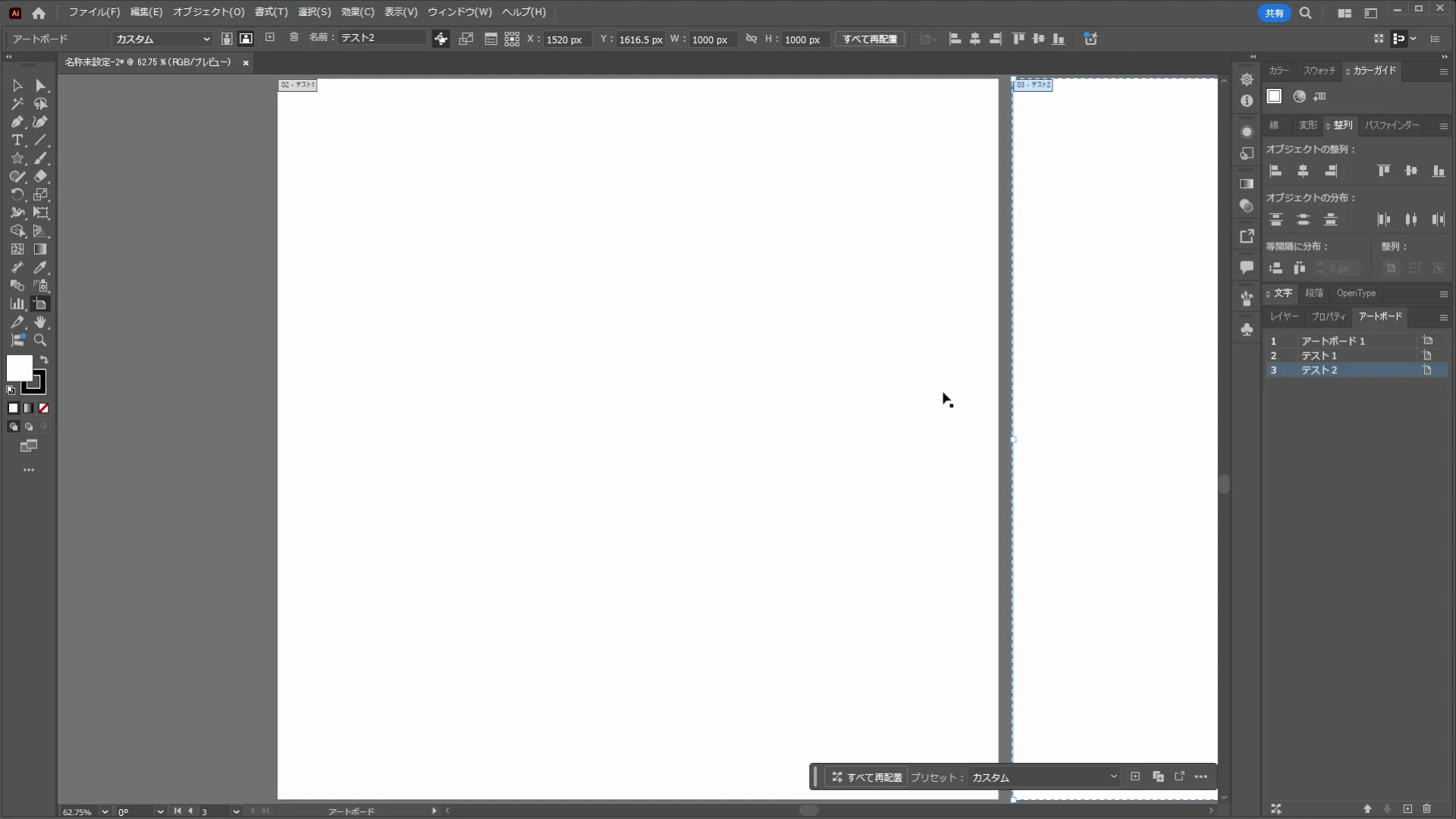Switch to the パスファインダー tab
This screenshot has width=1456, height=819.
(x=1392, y=125)
